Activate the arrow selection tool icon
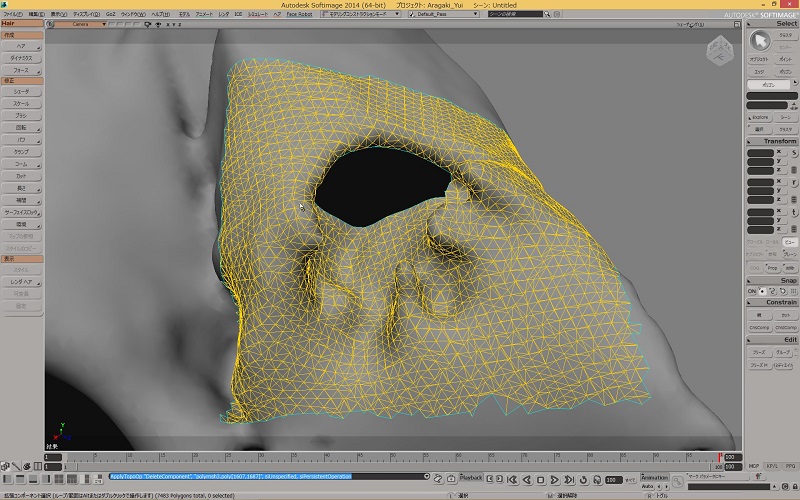Screen dimensions: 800x500 [x=760, y=41]
